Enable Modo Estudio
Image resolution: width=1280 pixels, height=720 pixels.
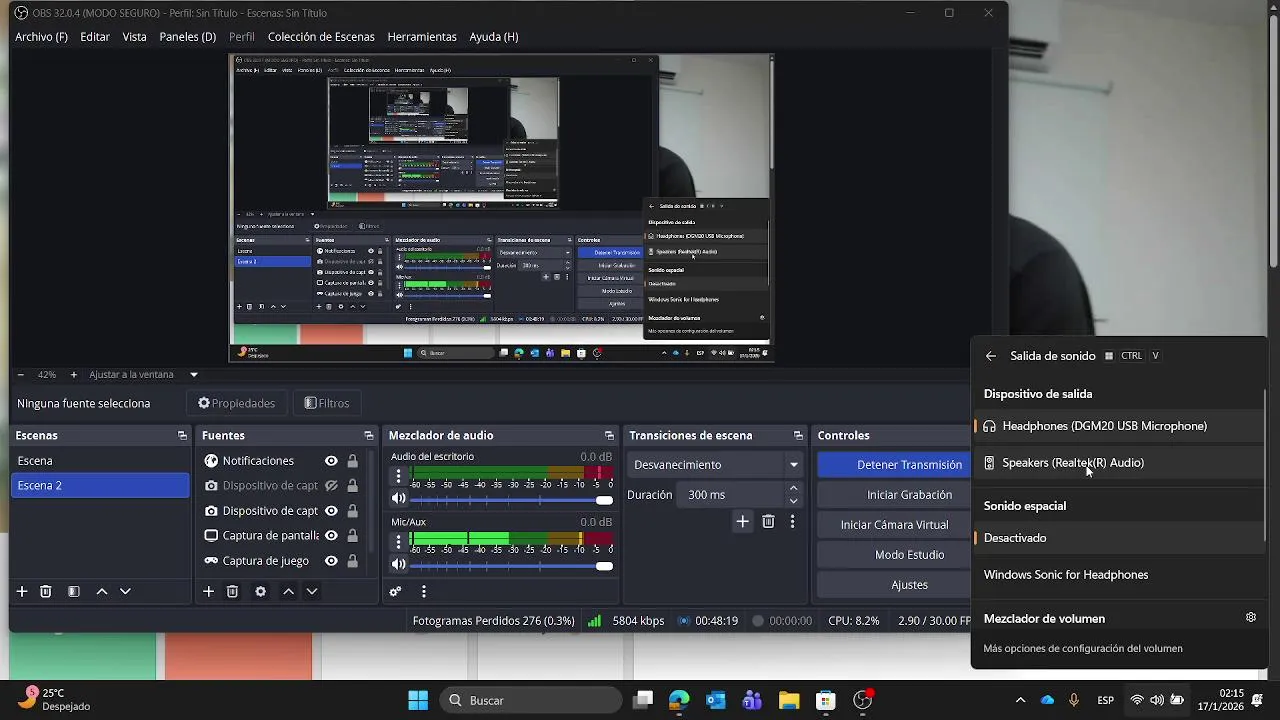point(894,554)
